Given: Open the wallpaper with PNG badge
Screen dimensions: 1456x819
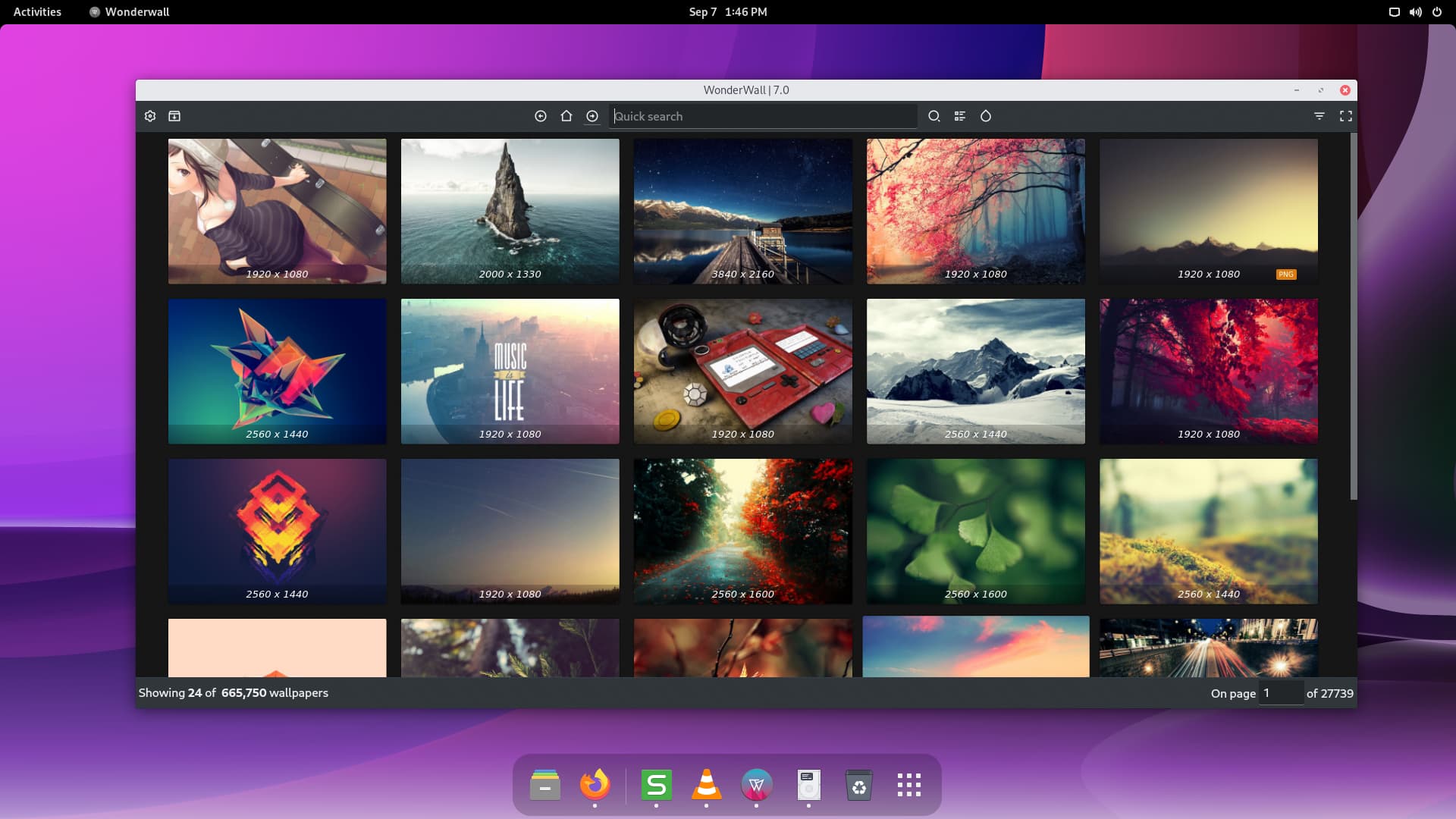Looking at the screenshot, I should [1208, 211].
